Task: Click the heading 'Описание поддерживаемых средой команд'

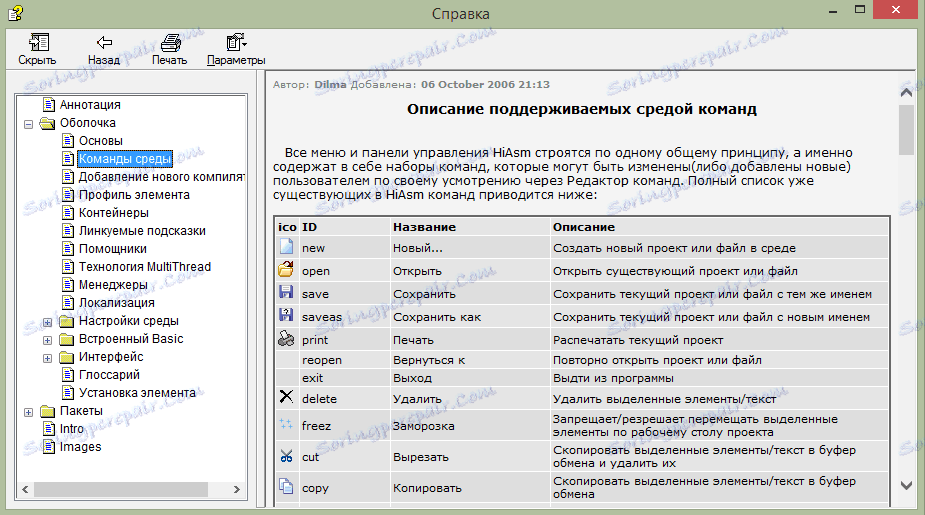Action: [582, 109]
